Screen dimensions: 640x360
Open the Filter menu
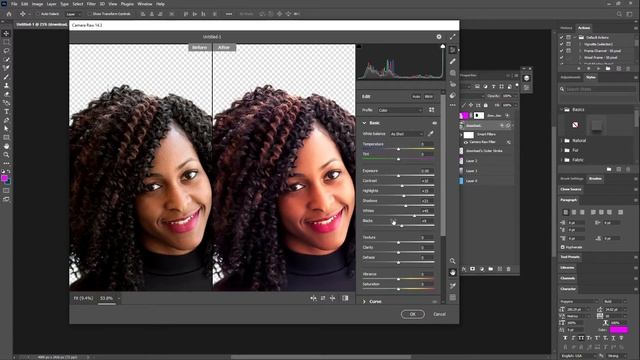[91, 4]
